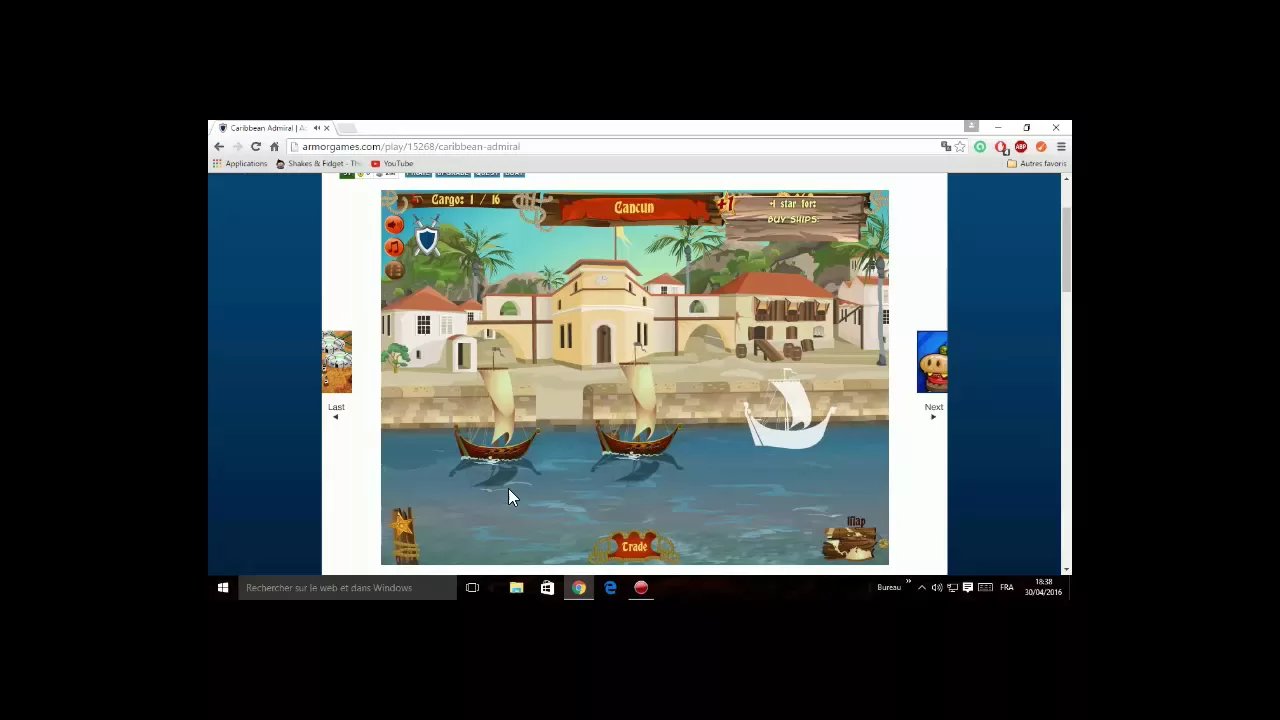Image resolution: width=1280 pixels, height=720 pixels.
Task: Go to the browser home page
Action: (x=274, y=146)
